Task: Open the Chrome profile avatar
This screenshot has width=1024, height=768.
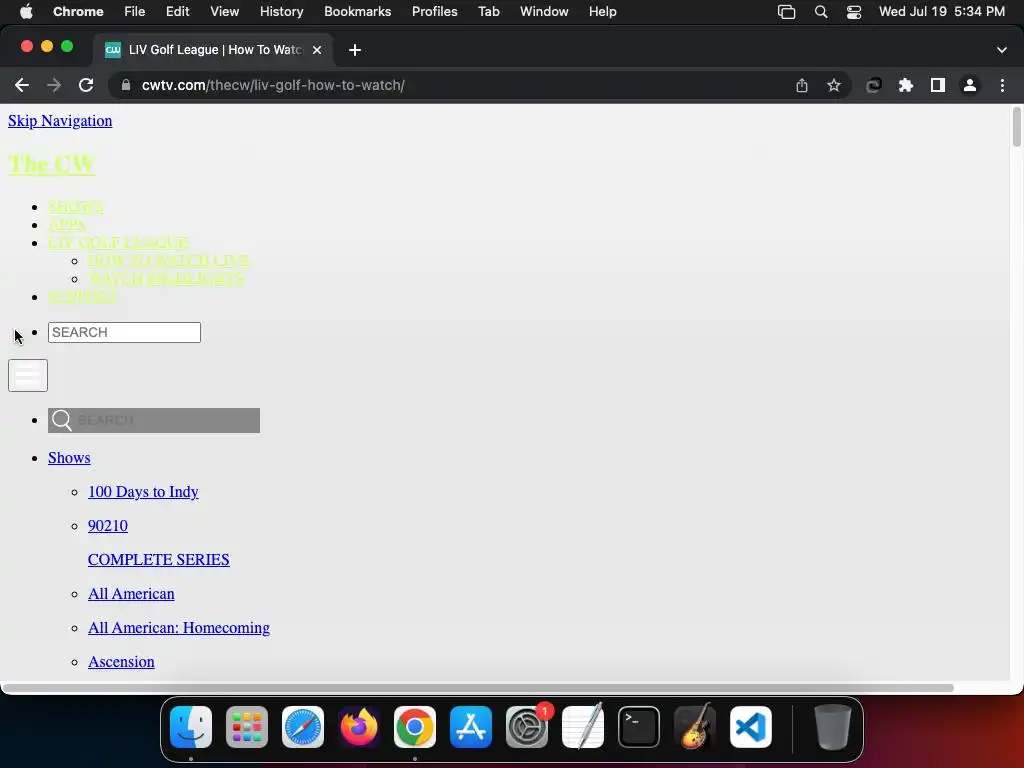Action: tap(970, 85)
